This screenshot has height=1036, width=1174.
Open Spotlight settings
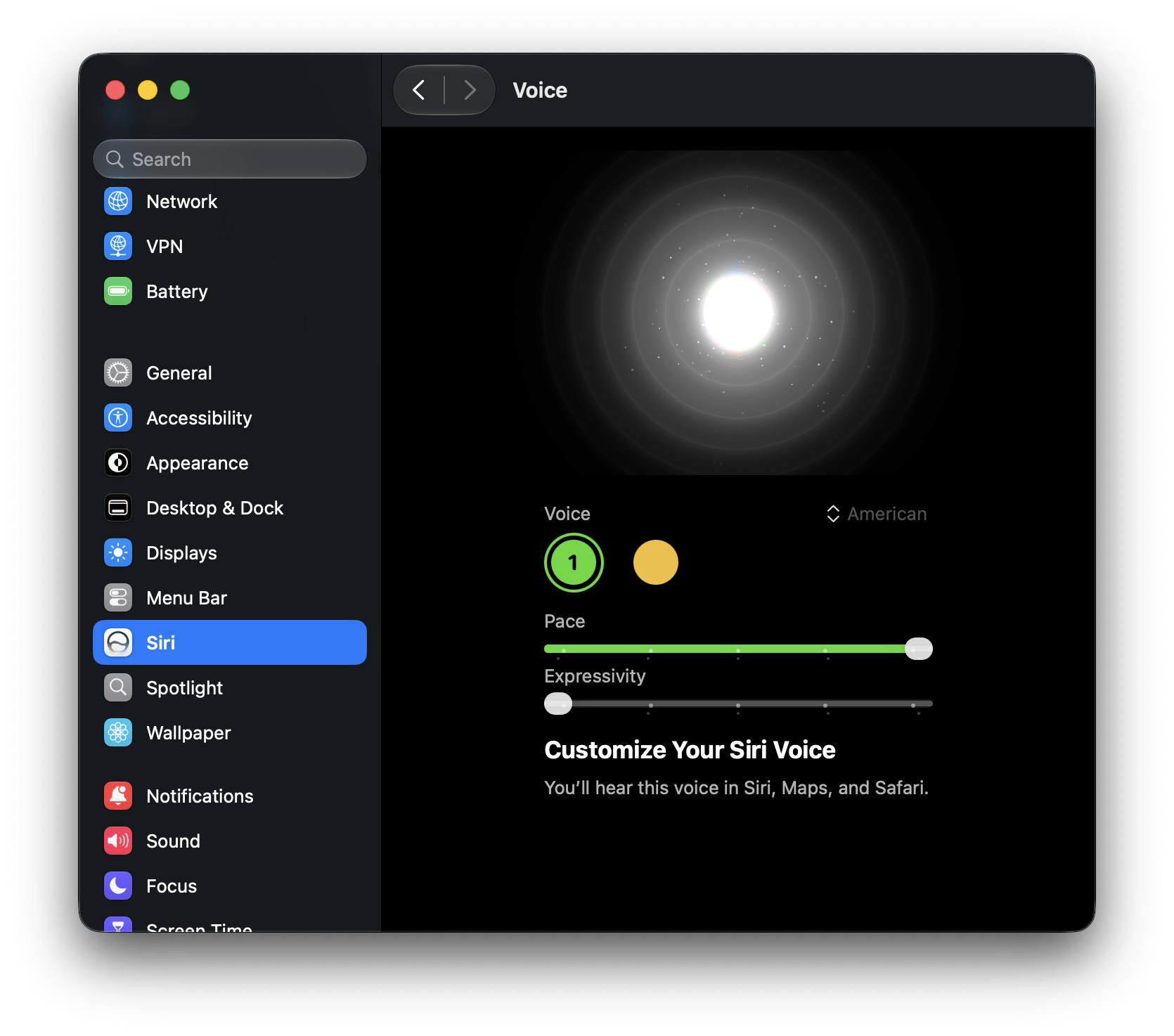pyautogui.click(x=230, y=688)
